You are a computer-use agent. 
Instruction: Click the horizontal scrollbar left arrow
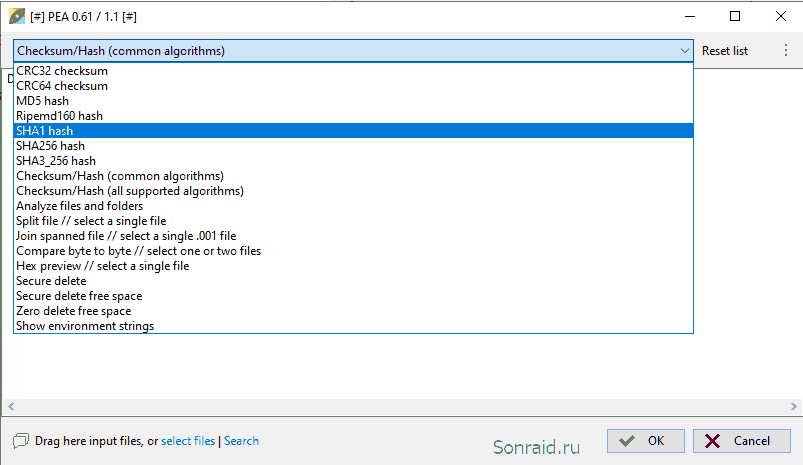point(11,407)
